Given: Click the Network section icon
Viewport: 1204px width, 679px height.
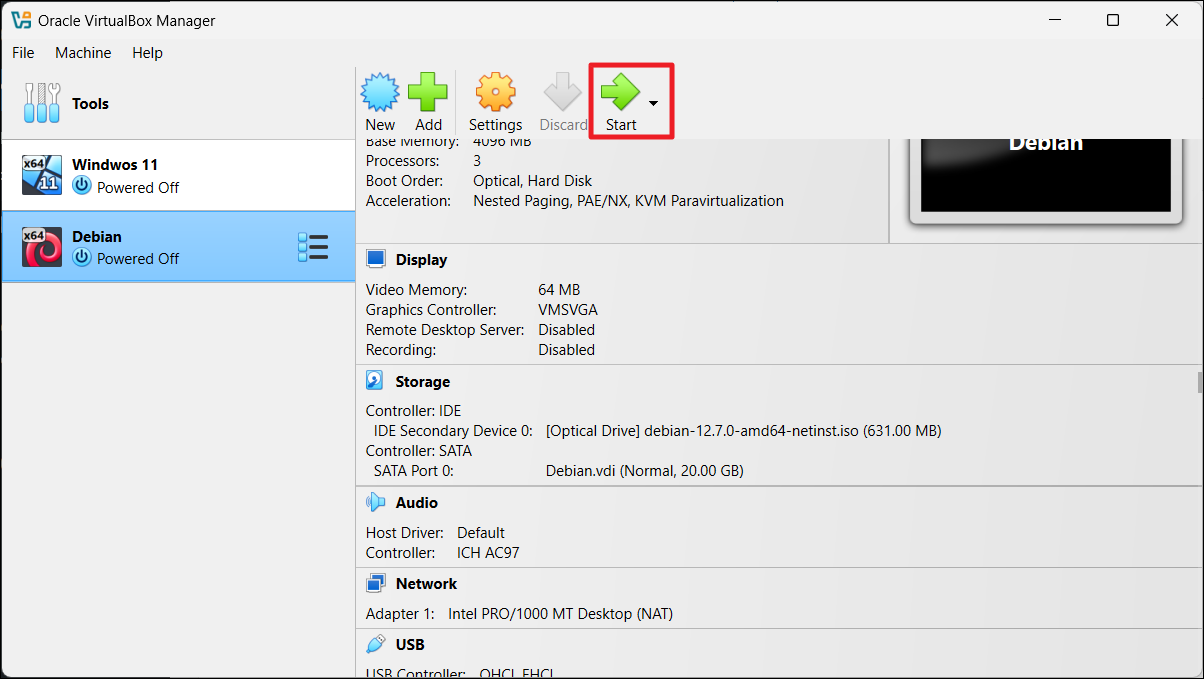Looking at the screenshot, I should (376, 583).
